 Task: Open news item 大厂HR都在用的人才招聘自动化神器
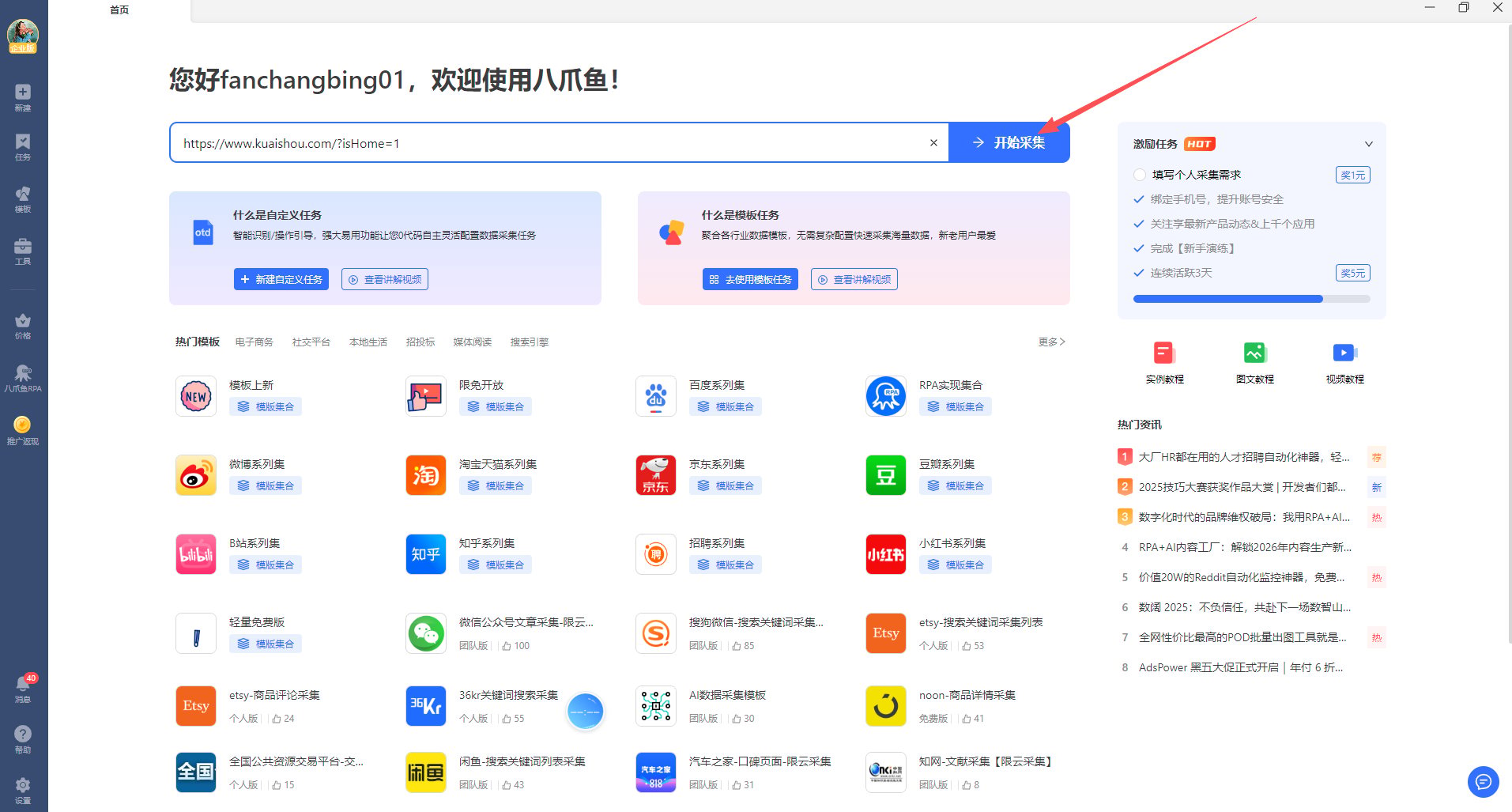pos(1243,457)
